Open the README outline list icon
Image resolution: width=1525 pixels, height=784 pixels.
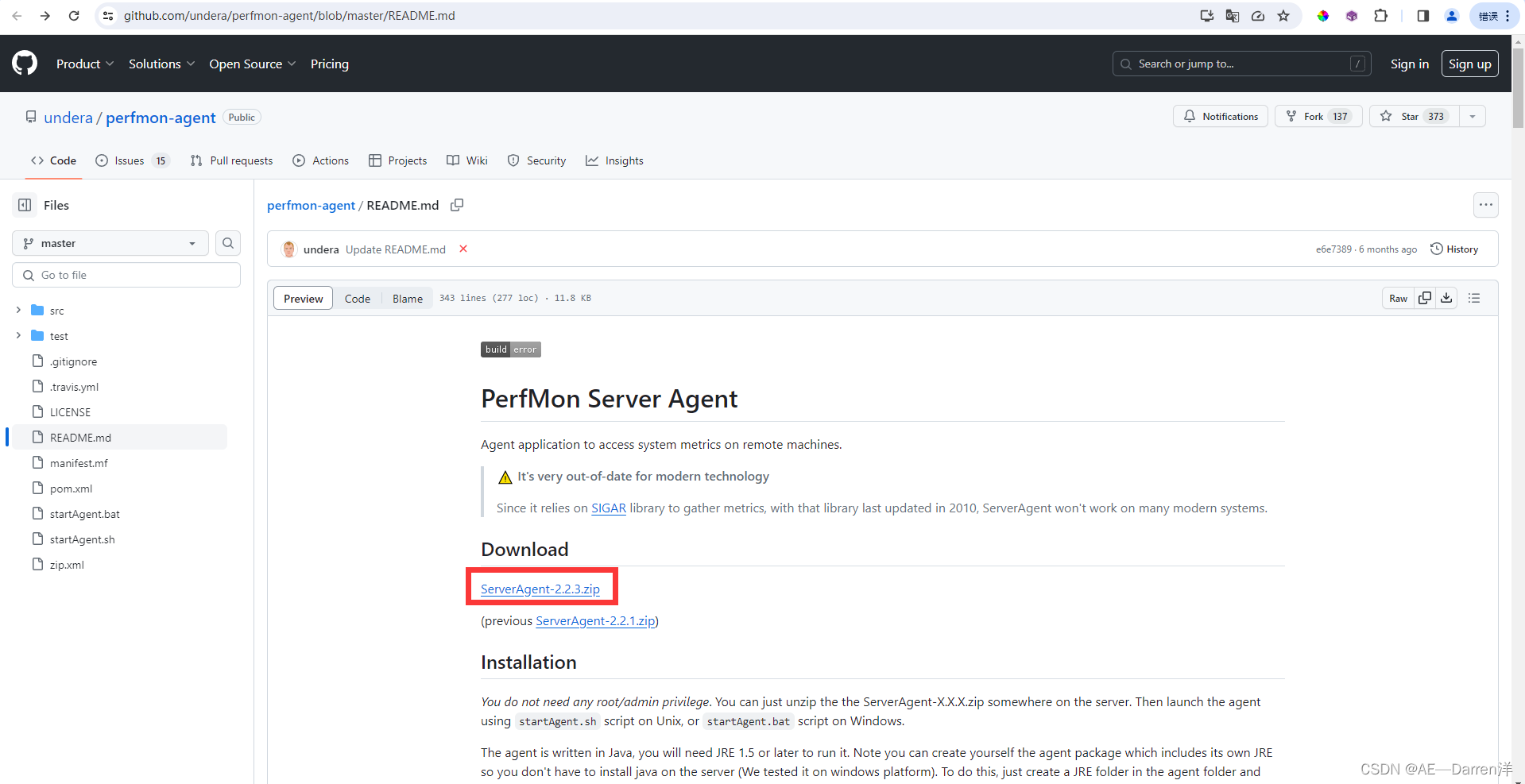[x=1474, y=298]
